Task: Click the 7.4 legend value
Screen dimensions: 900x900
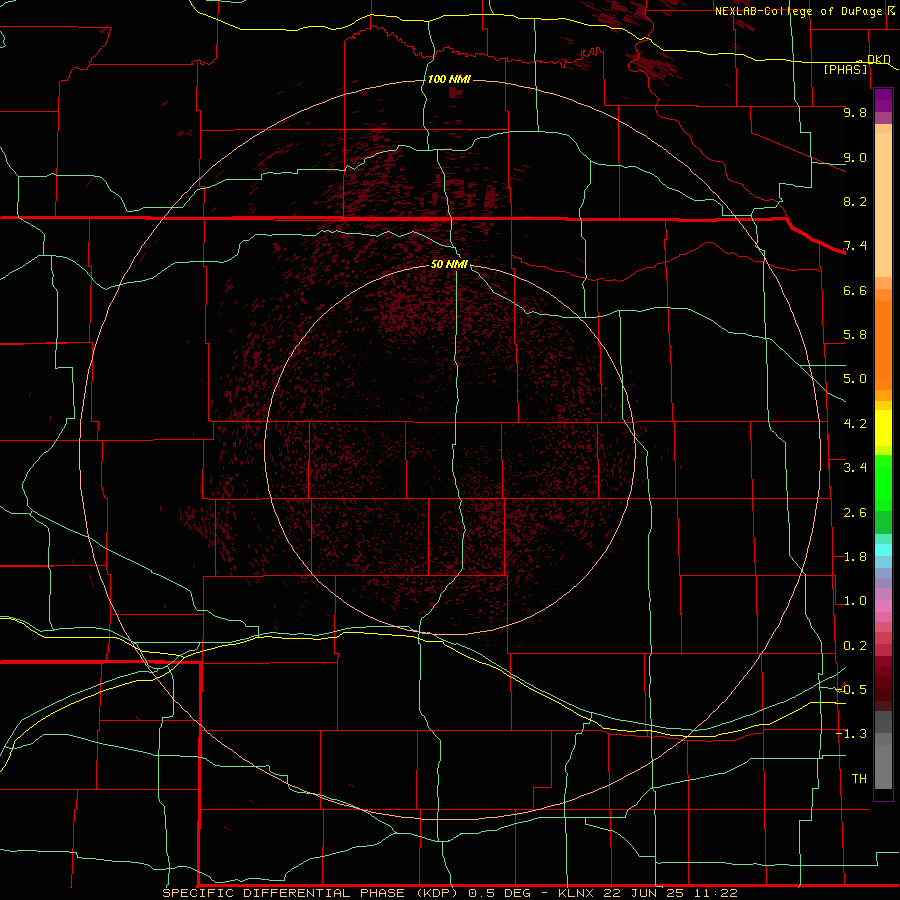Action: 855,246
